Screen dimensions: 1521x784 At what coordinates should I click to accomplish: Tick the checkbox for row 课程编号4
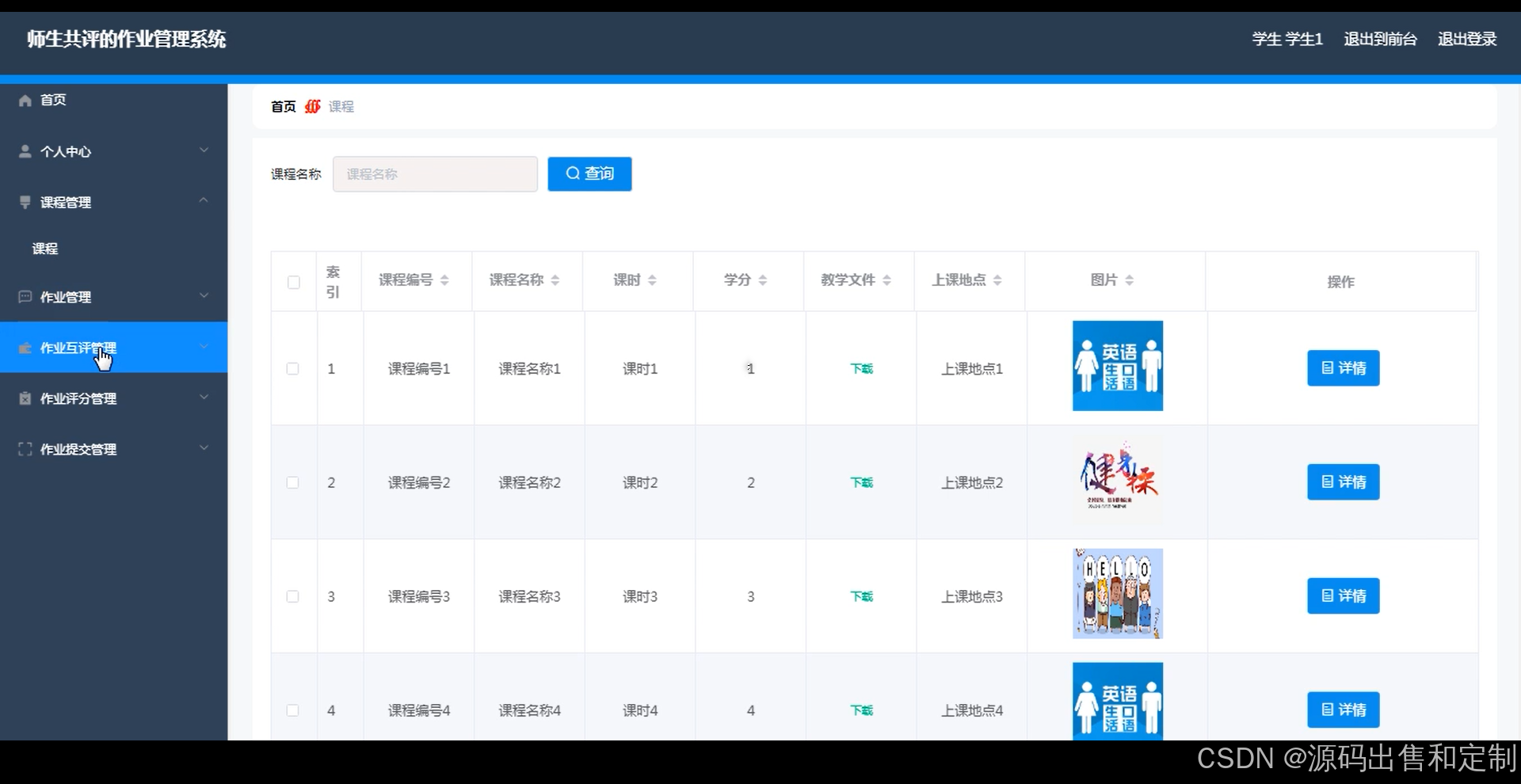pyautogui.click(x=293, y=711)
